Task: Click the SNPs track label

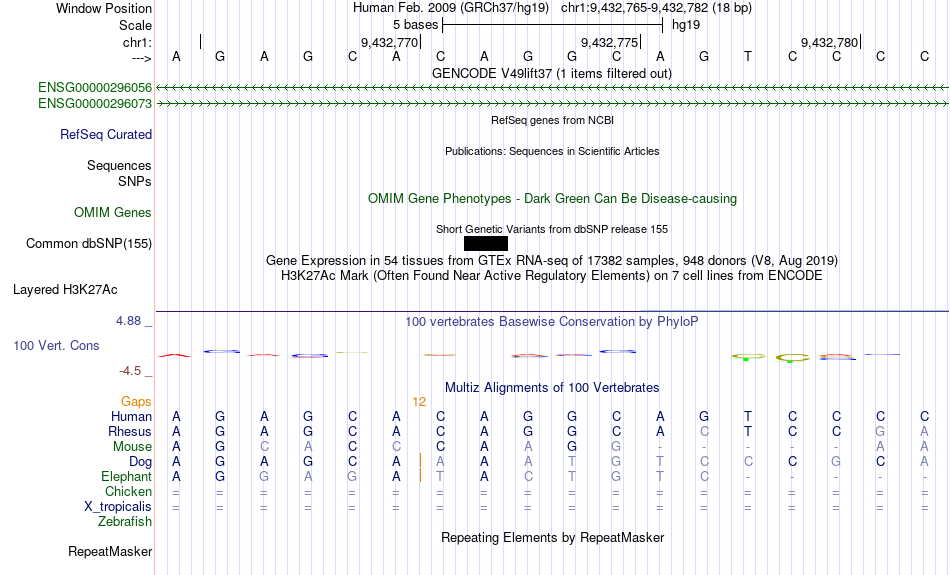Action: point(135,181)
